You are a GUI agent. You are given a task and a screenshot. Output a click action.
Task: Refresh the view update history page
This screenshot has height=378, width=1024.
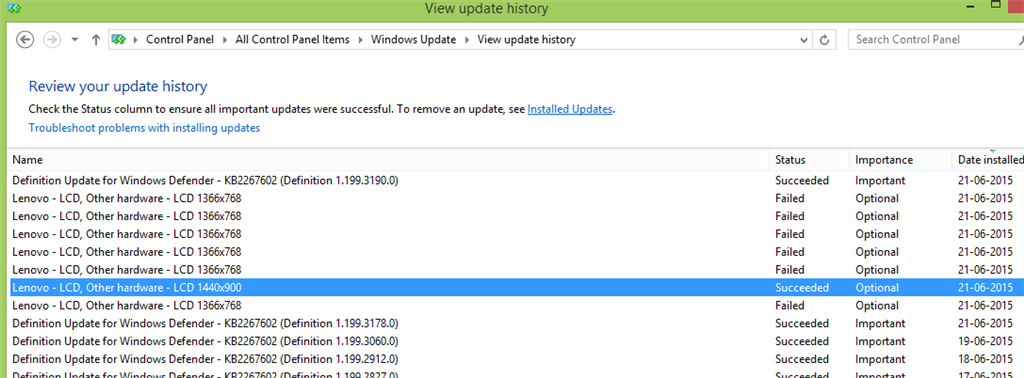824,40
